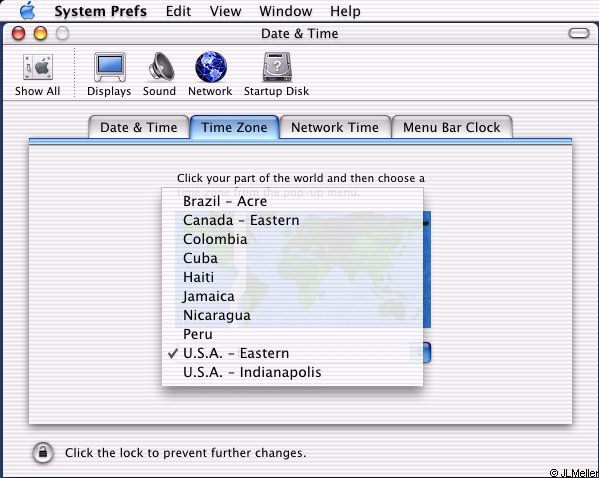The height and width of the screenshot is (478, 599).
Task: Choose Canada - Eastern time zone
Action: pos(292,220)
